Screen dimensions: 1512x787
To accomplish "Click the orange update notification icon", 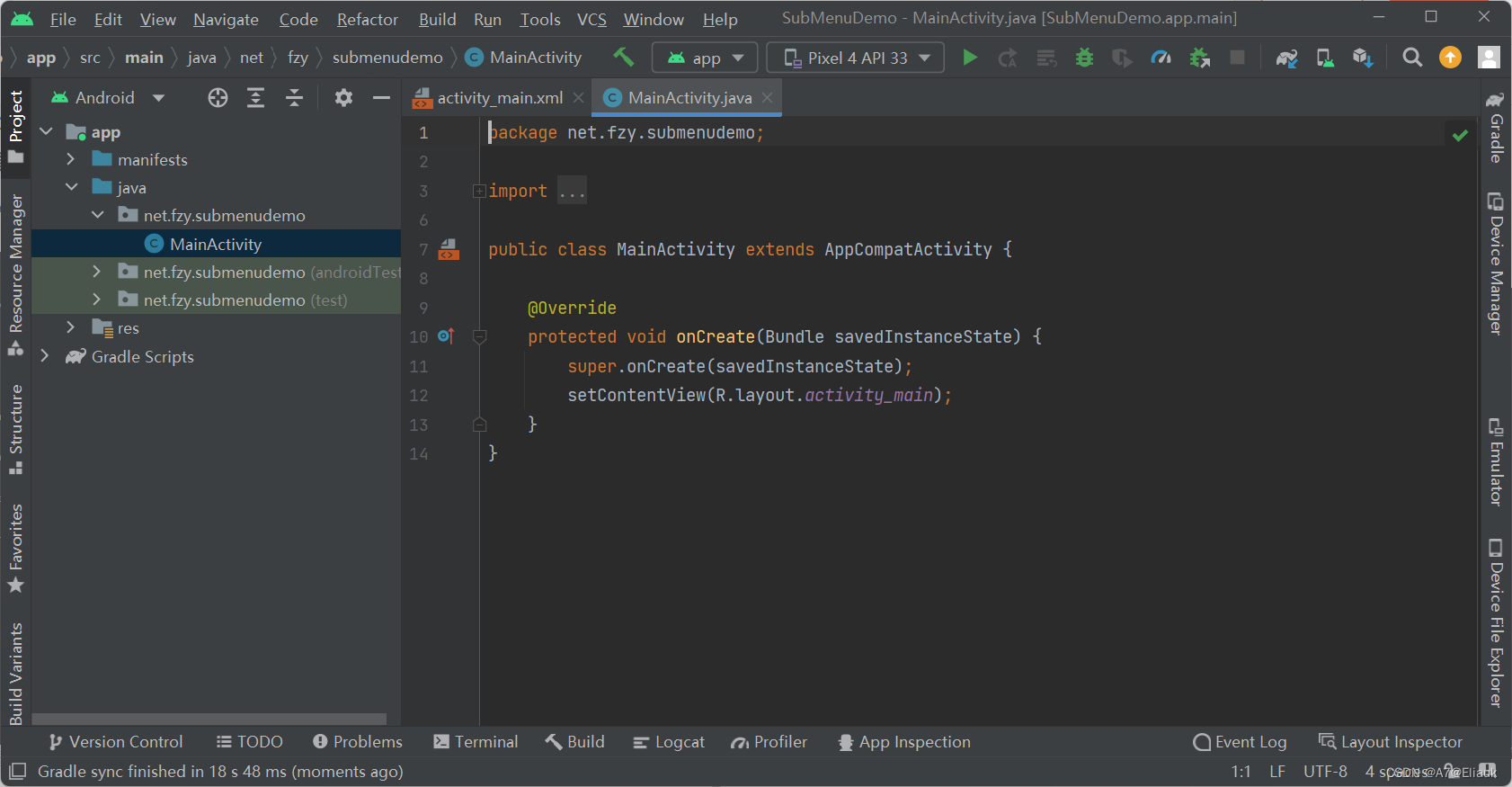I will click(1450, 58).
